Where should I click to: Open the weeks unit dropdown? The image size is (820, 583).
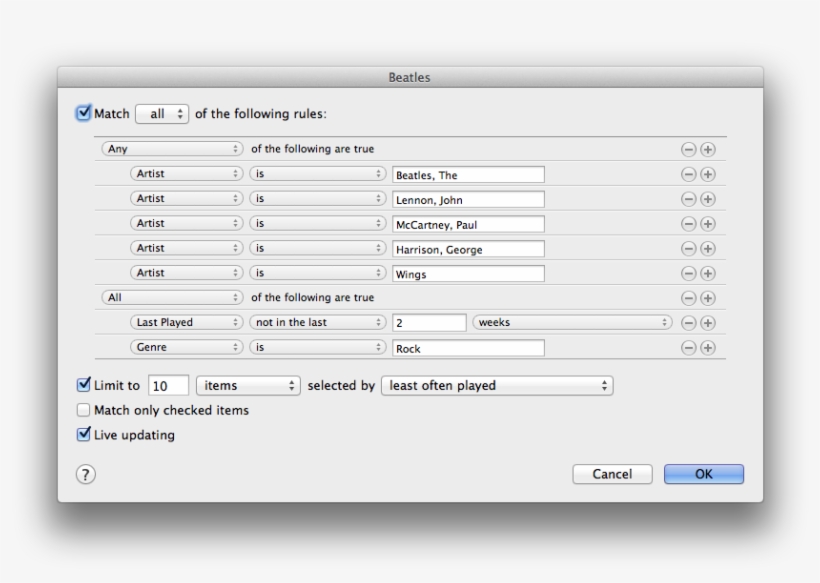572,323
